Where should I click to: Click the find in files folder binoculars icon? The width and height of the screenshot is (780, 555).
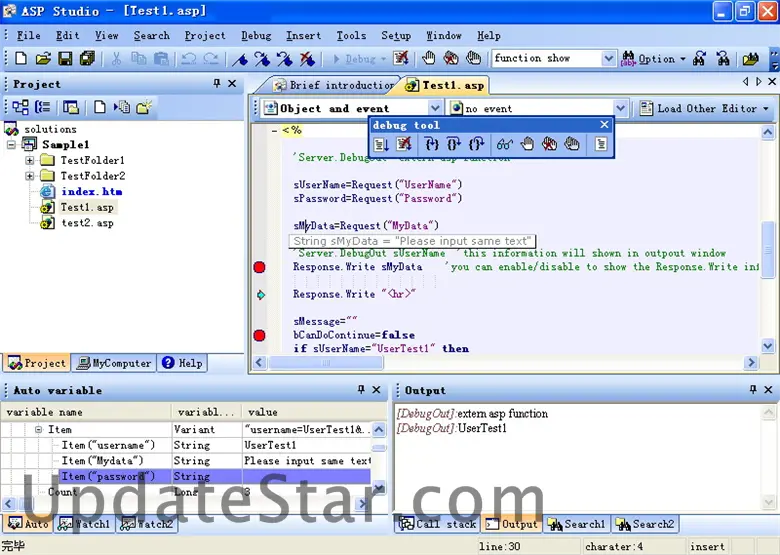coord(750,59)
